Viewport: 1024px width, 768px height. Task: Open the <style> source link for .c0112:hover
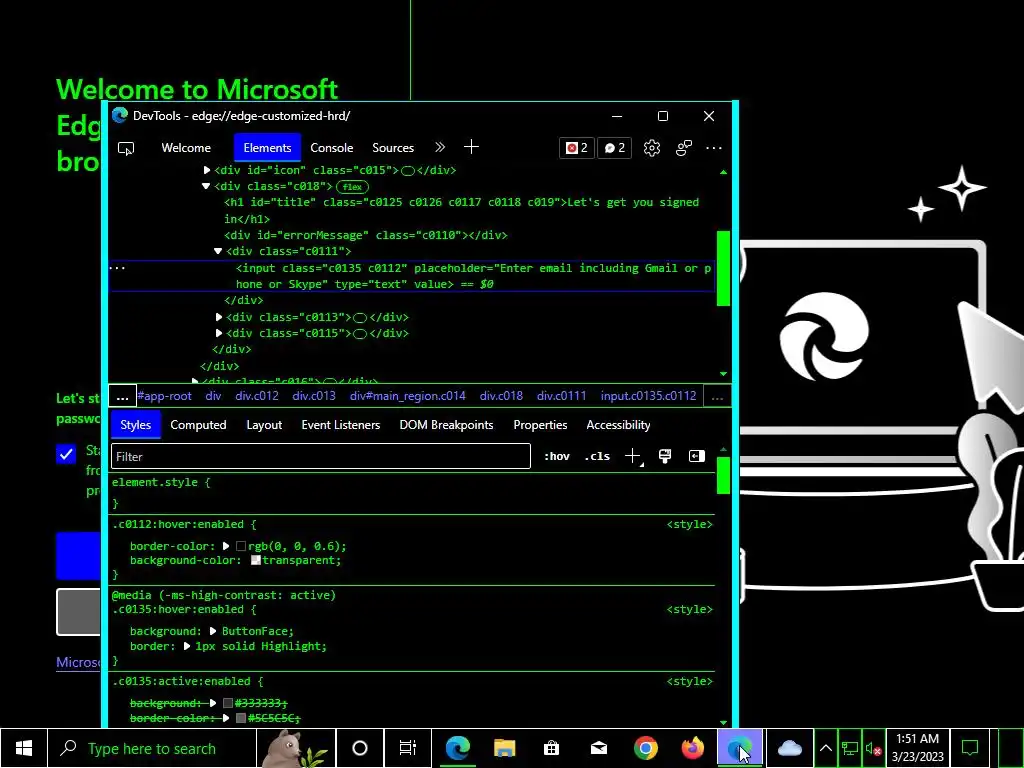pos(690,524)
